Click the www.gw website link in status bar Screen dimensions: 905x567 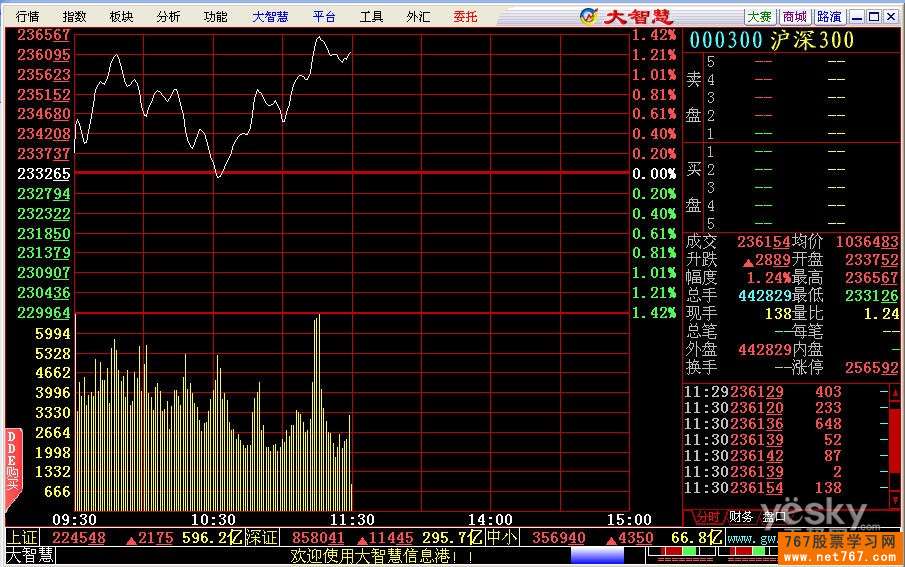(752, 539)
